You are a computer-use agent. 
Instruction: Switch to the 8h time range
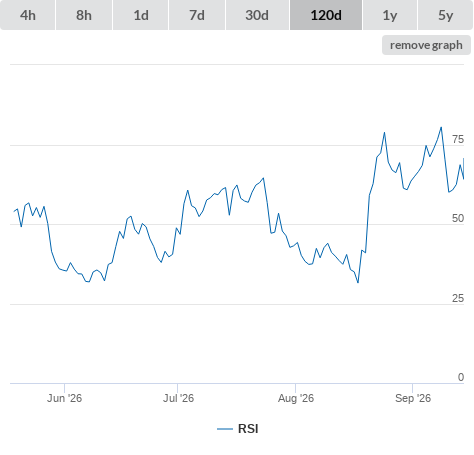pyautogui.click(x=84, y=15)
